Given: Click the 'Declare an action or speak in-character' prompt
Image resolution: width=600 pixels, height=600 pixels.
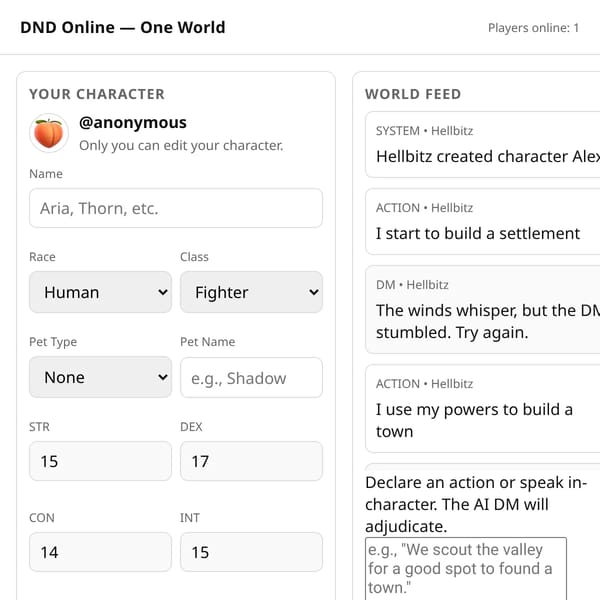Looking at the screenshot, I should pyautogui.click(x=476, y=504).
